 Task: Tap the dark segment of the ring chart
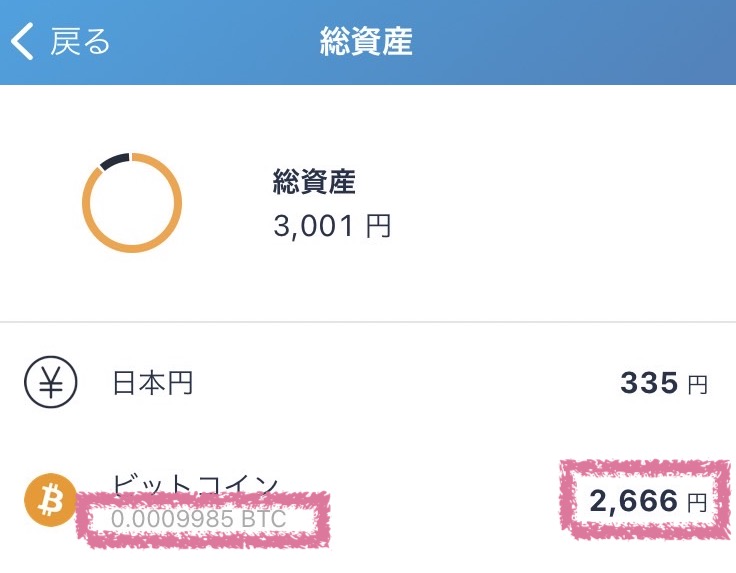pos(115,161)
